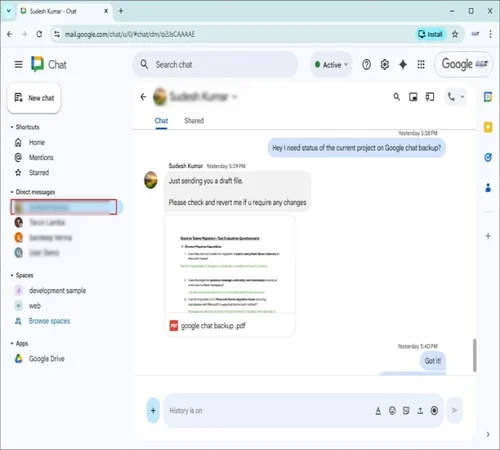Open the Google account button
Viewport: 500px width, 450px height.
pos(464,64)
